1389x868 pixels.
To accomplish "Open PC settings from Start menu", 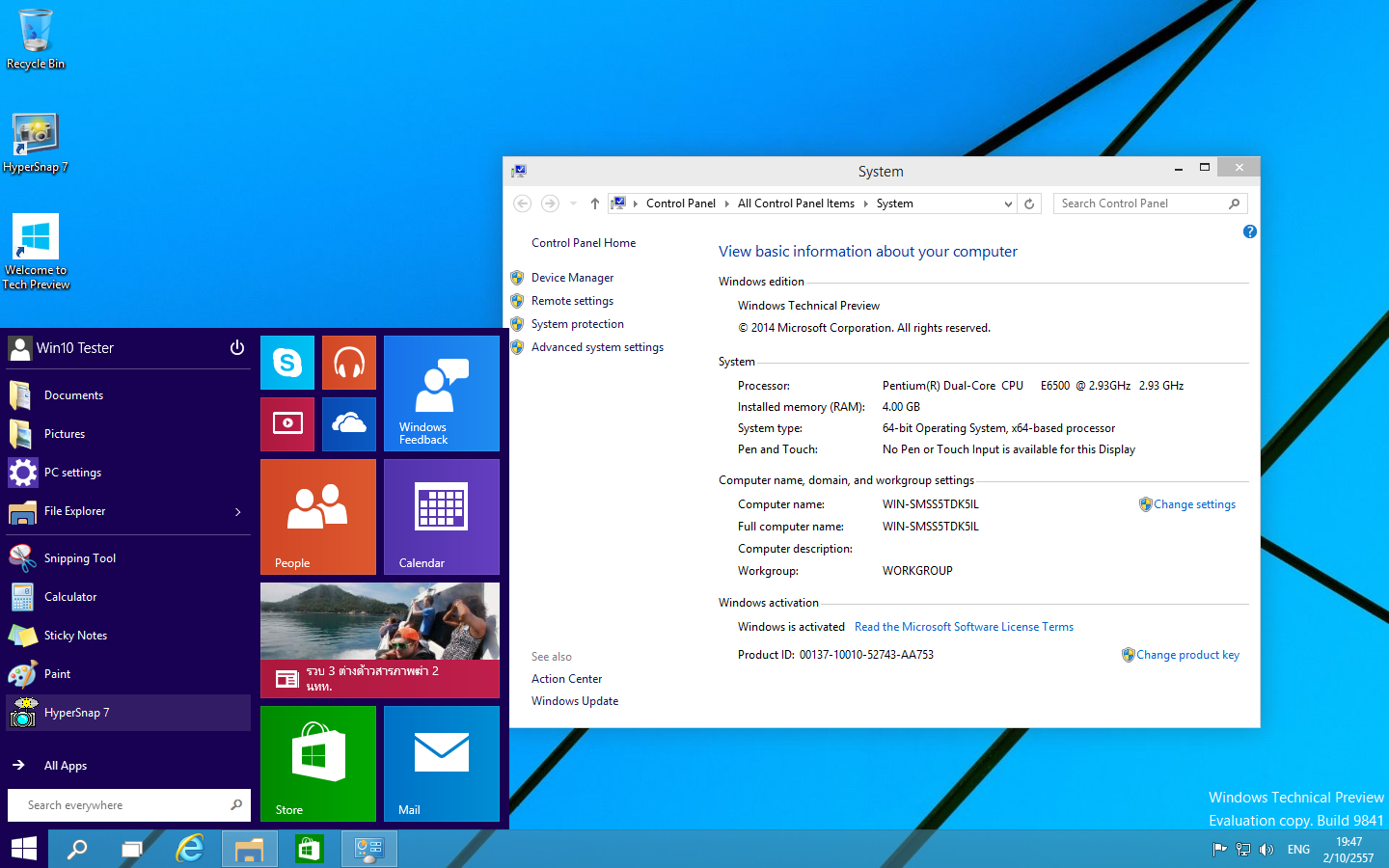I will tap(72, 473).
